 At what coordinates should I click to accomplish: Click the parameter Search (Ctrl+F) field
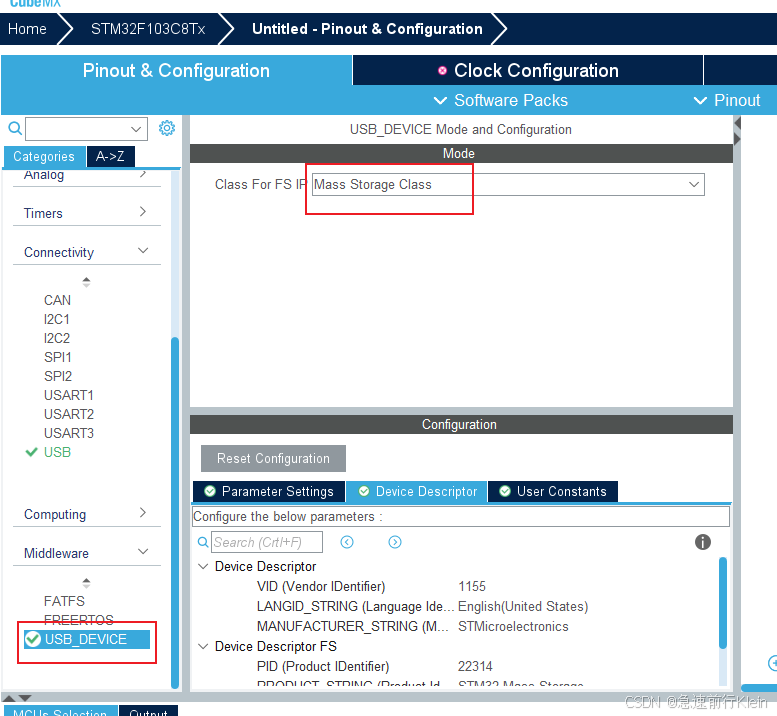click(x=267, y=542)
